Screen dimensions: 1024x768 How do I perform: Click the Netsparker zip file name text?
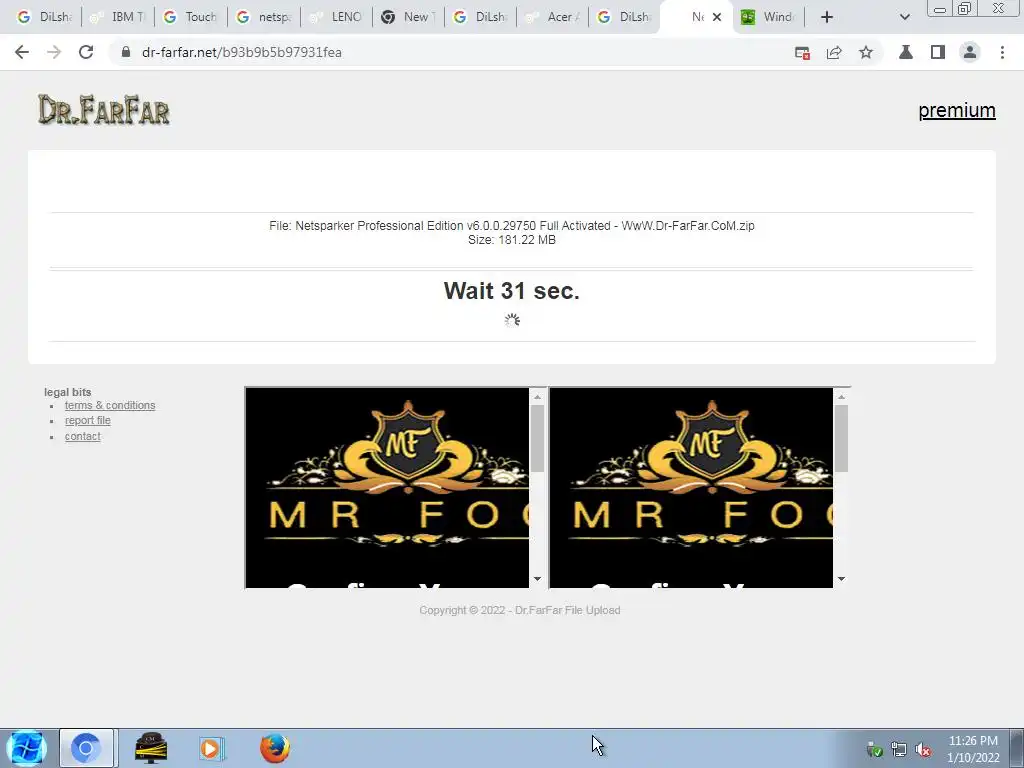tap(524, 226)
